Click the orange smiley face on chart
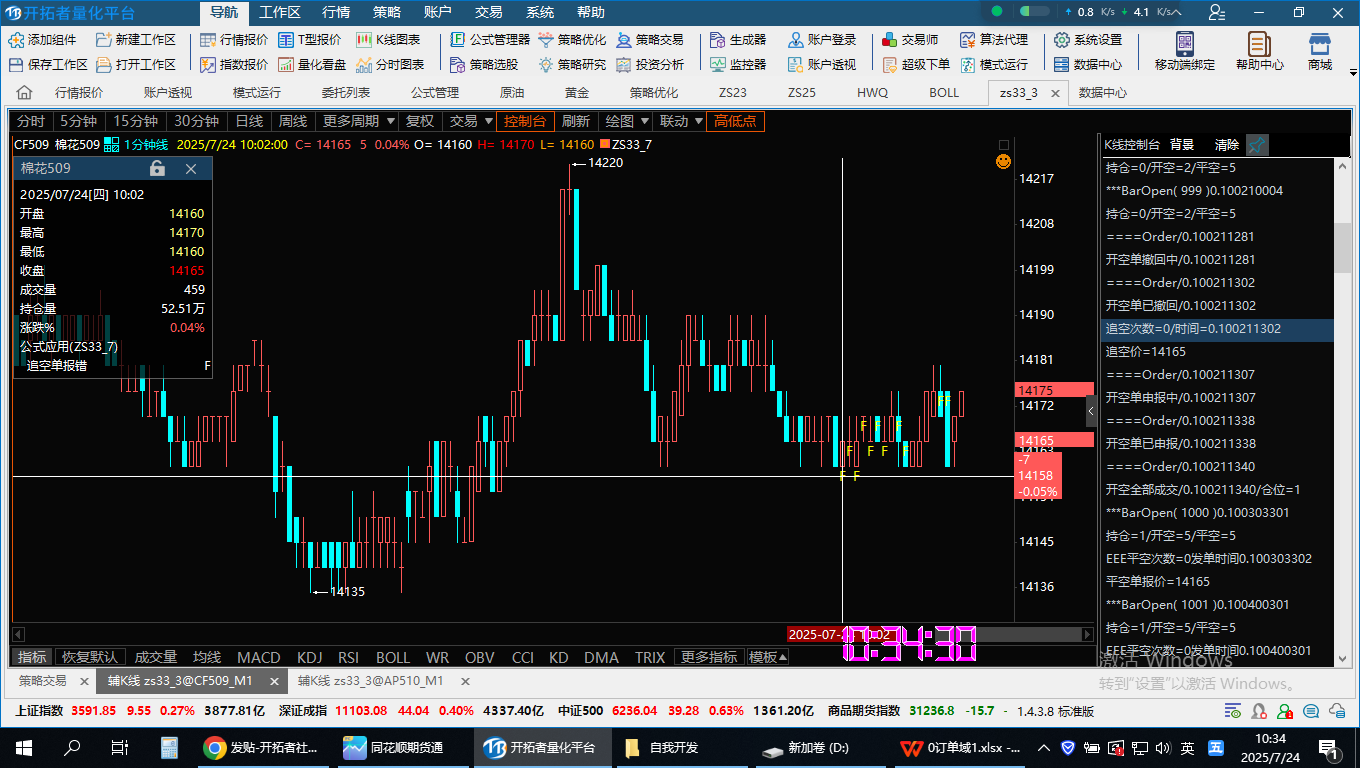Screen dimensions: 1360x768 (x=1004, y=161)
